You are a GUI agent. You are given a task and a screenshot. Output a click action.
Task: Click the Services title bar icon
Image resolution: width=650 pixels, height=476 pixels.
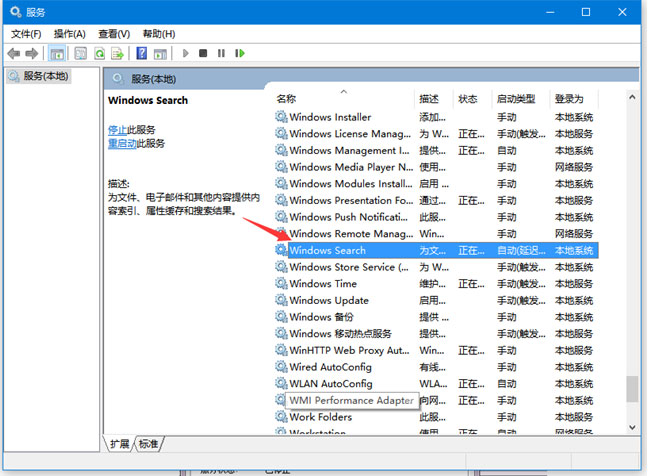(16, 12)
